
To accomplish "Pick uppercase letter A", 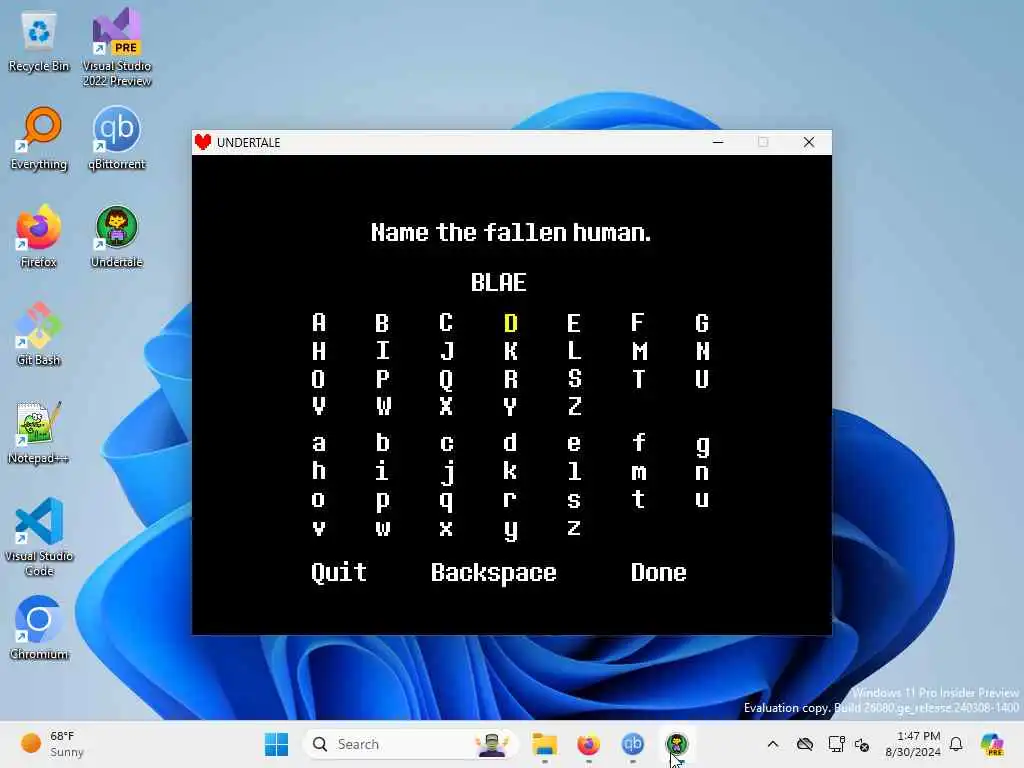I will (x=319, y=323).
